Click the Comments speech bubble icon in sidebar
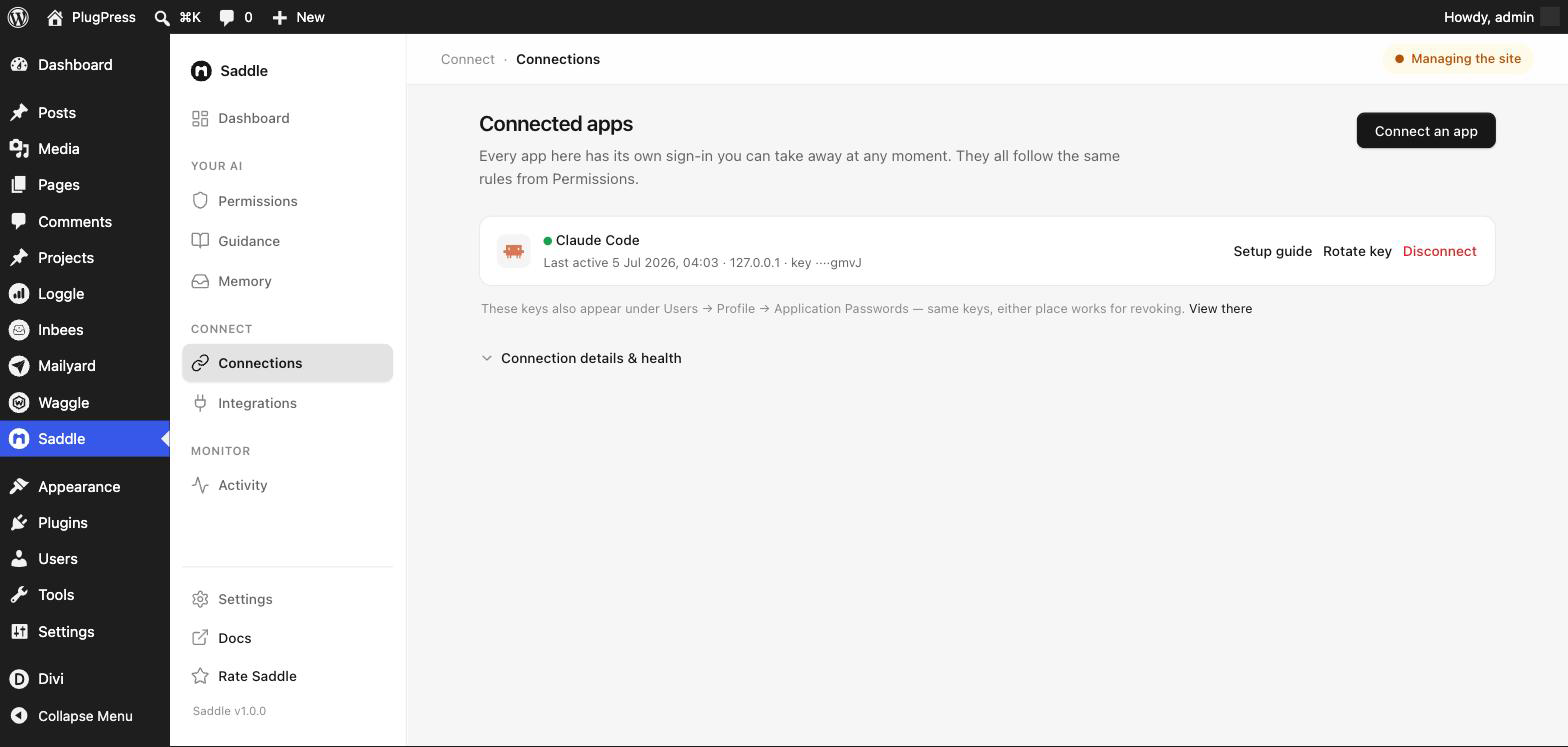Viewport: 1568px width, 747px height. pos(19,222)
